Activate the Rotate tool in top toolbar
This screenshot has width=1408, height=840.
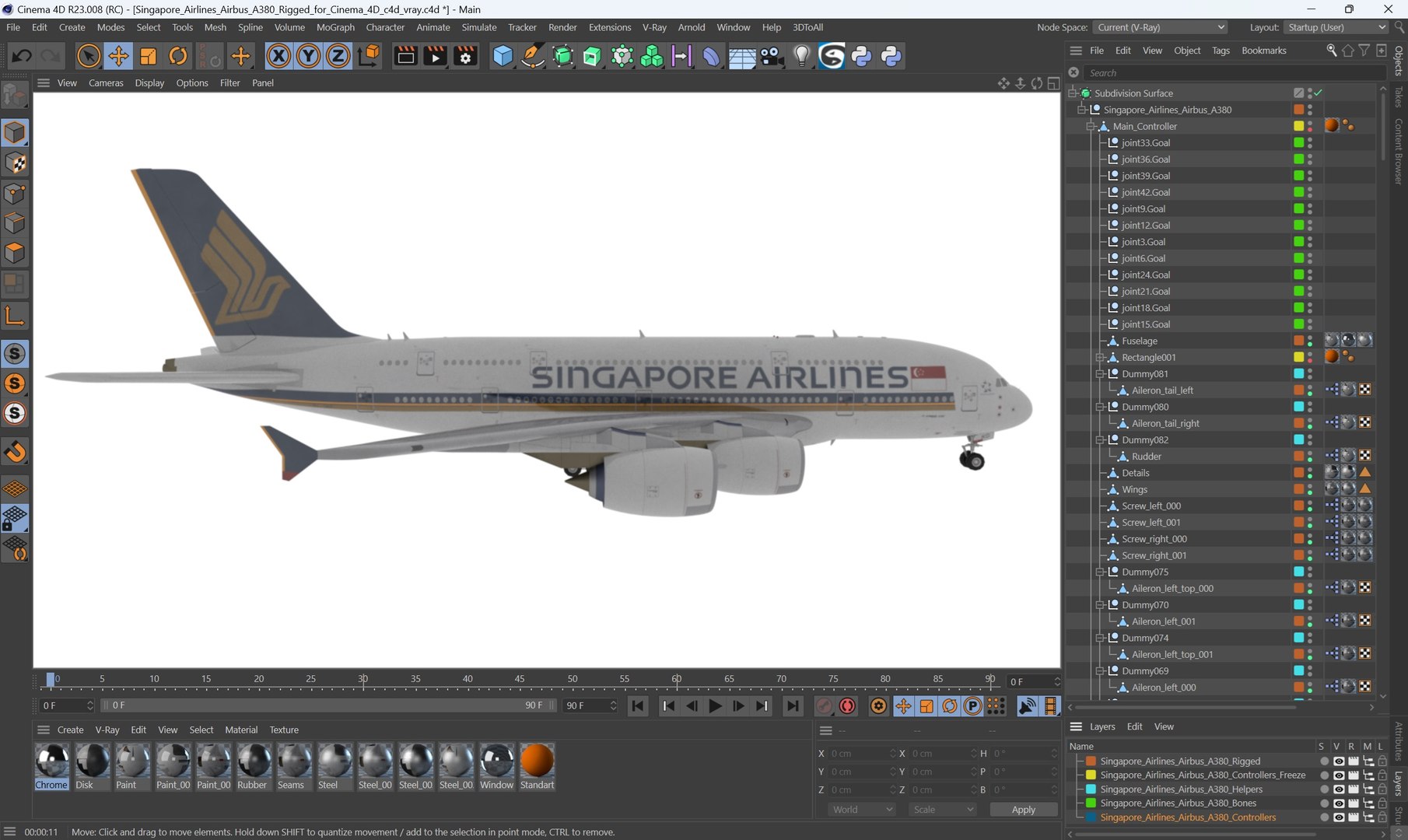point(178,56)
